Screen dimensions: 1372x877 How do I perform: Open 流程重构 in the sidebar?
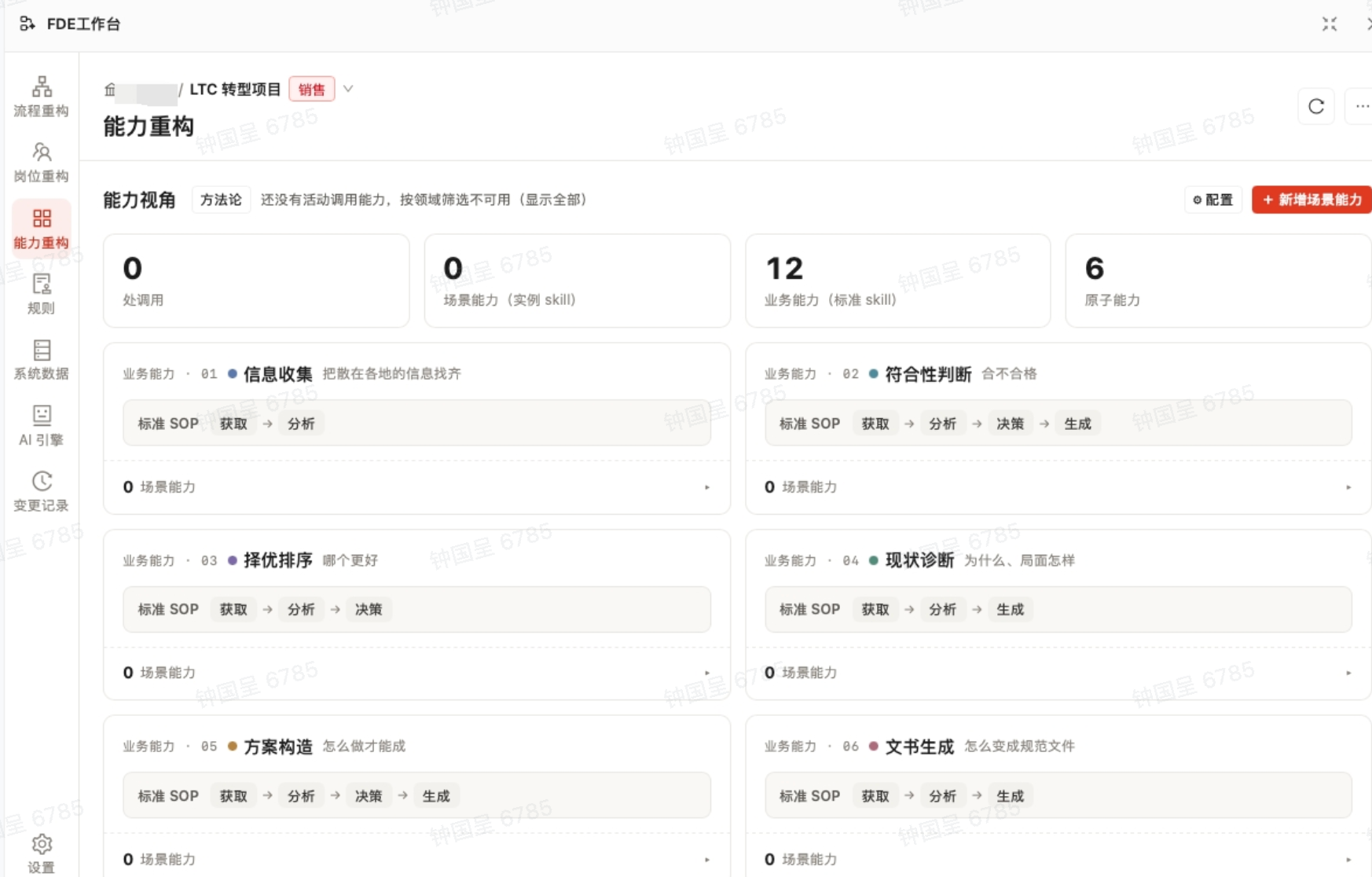click(42, 97)
